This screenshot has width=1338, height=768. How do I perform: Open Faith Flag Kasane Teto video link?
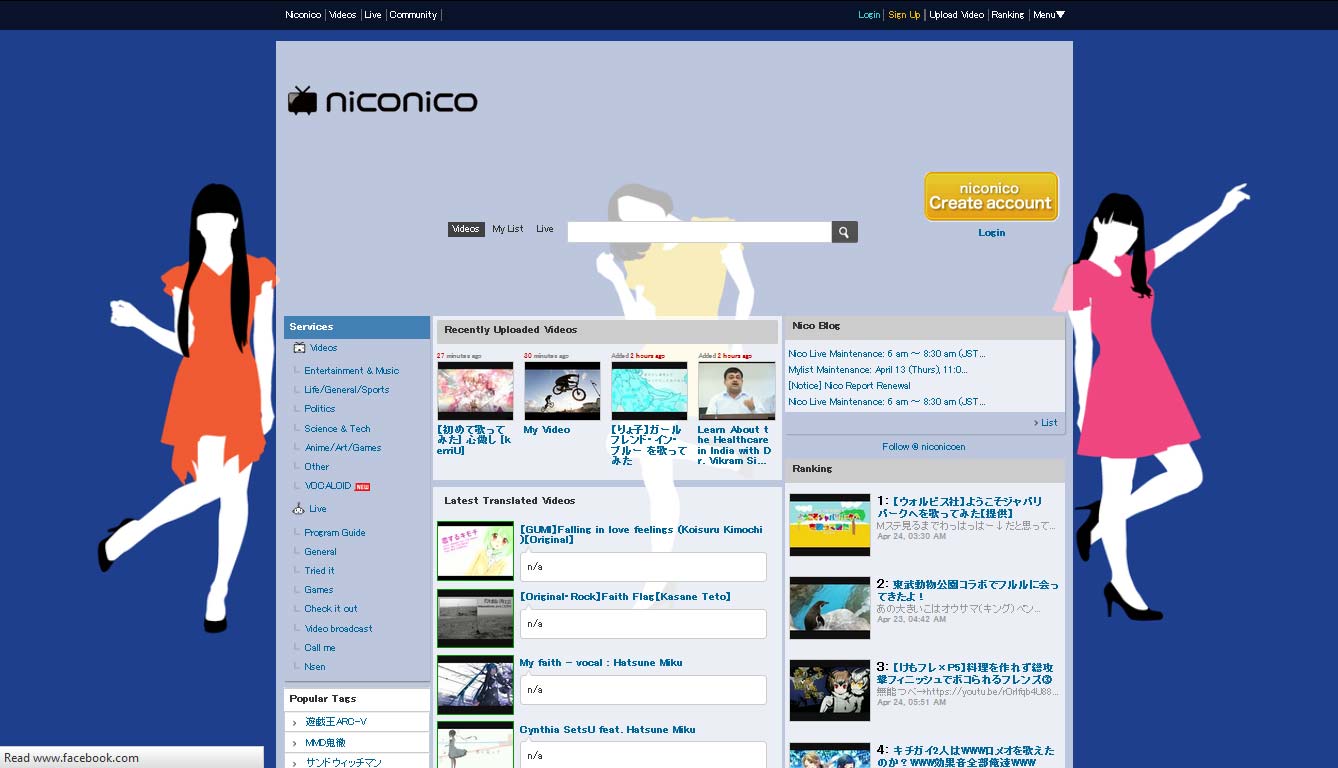point(625,597)
